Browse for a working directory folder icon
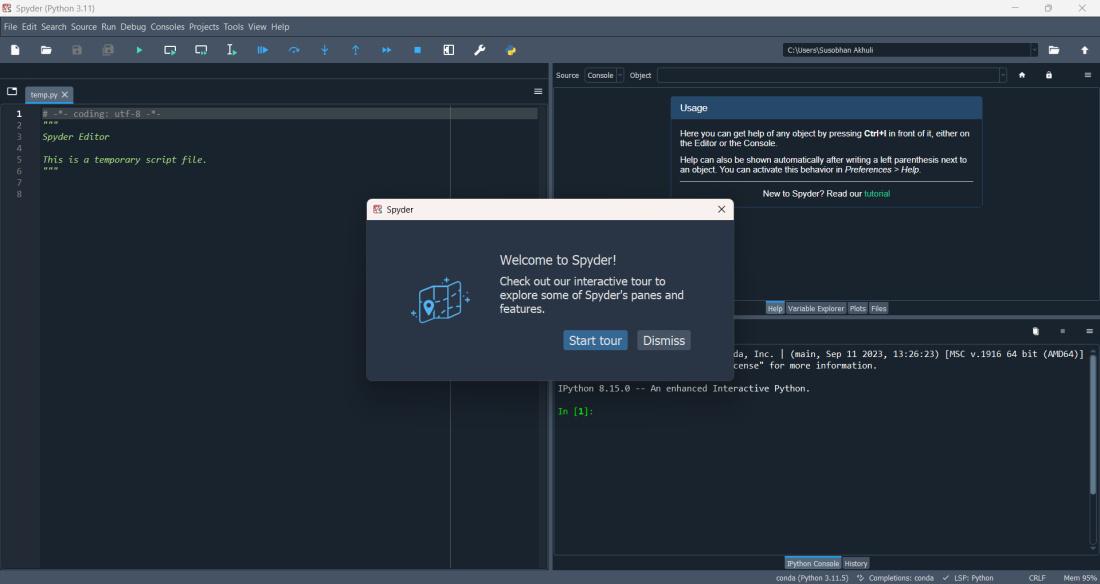The height and width of the screenshot is (584, 1100). coord(1054,50)
